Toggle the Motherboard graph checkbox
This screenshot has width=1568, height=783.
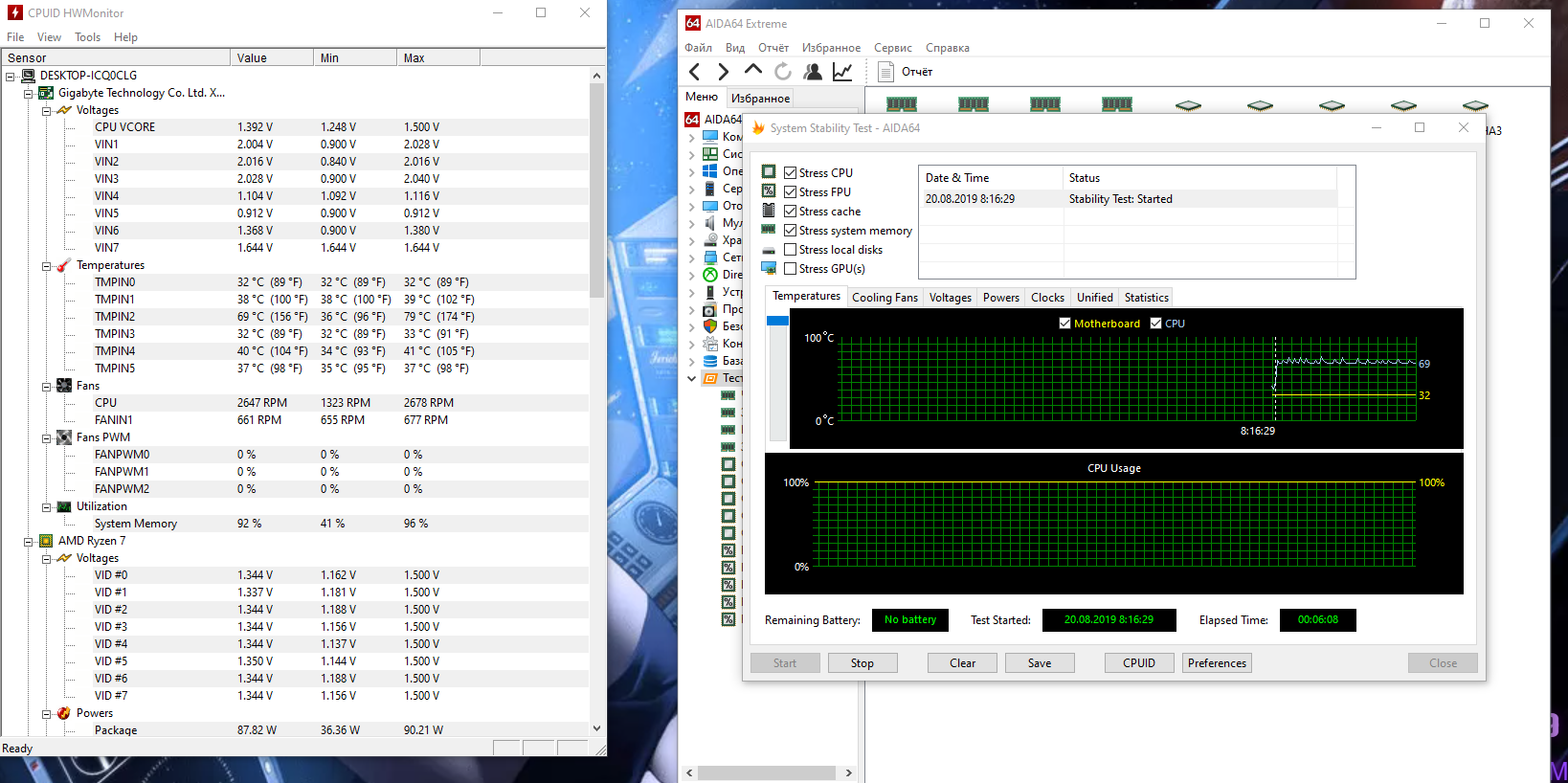[x=1064, y=324]
